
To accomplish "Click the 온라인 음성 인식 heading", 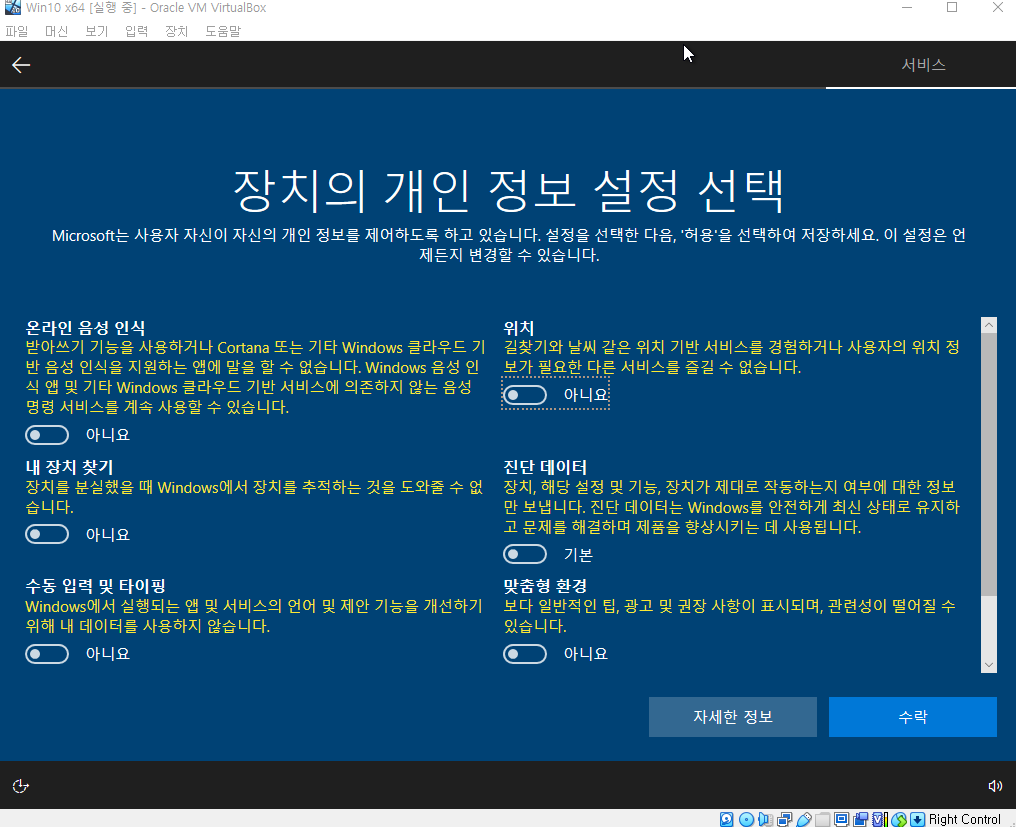I will click(x=85, y=327).
